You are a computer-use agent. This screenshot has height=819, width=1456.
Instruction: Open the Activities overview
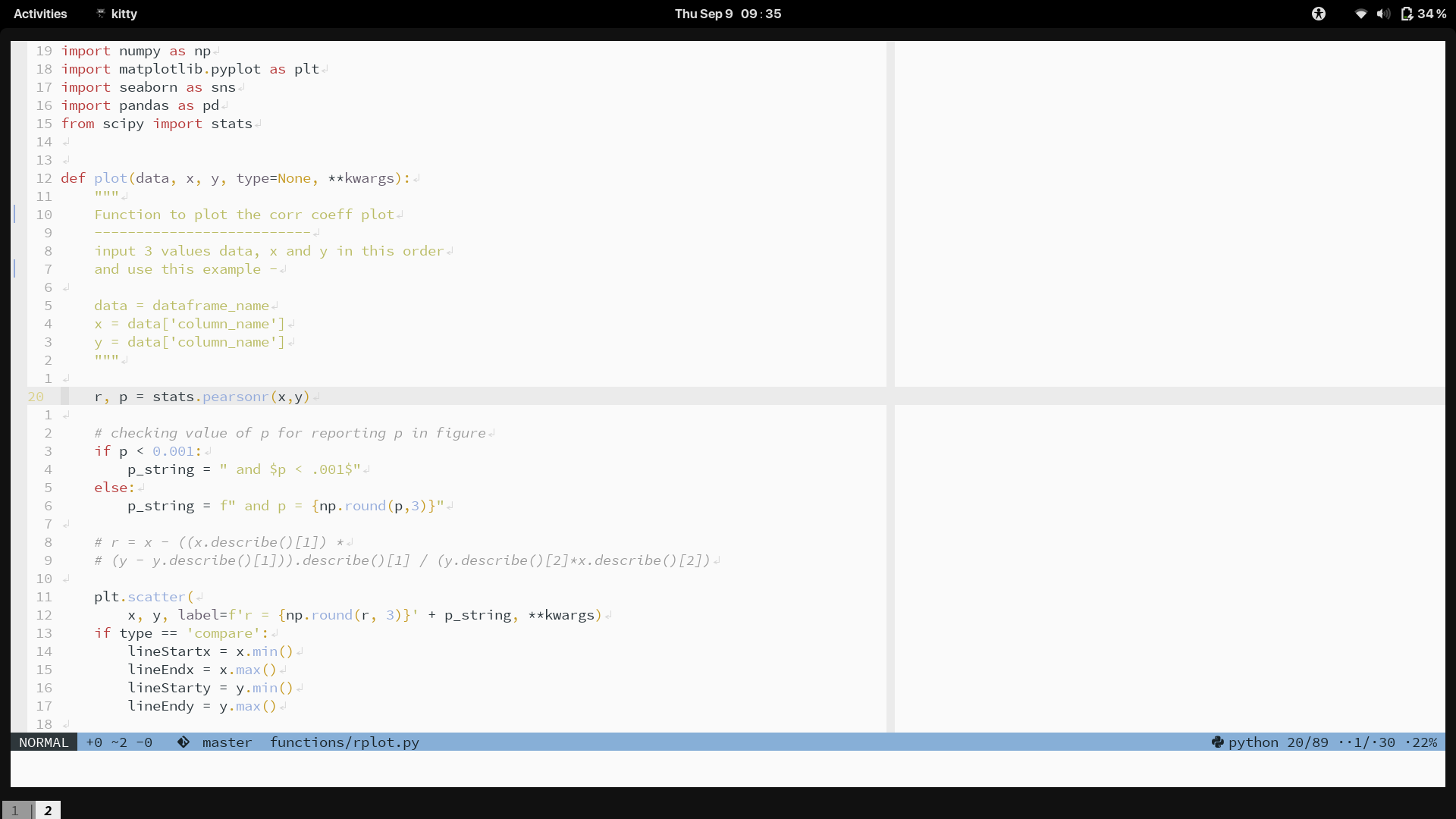coord(40,14)
